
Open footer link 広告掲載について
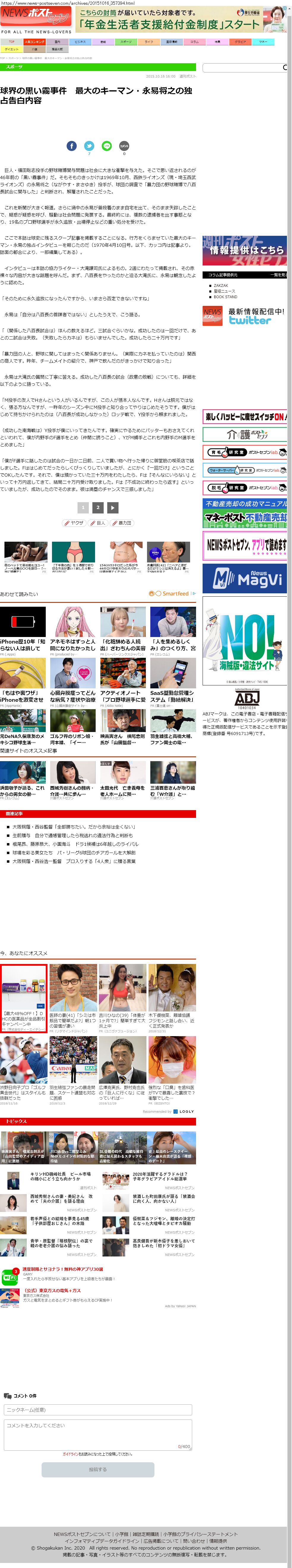pos(162,1541)
